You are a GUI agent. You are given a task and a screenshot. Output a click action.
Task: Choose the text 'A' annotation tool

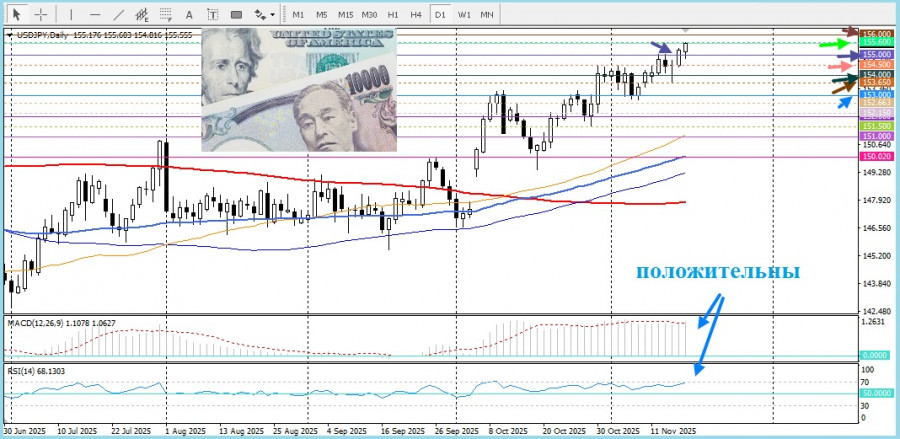pyautogui.click(x=189, y=15)
